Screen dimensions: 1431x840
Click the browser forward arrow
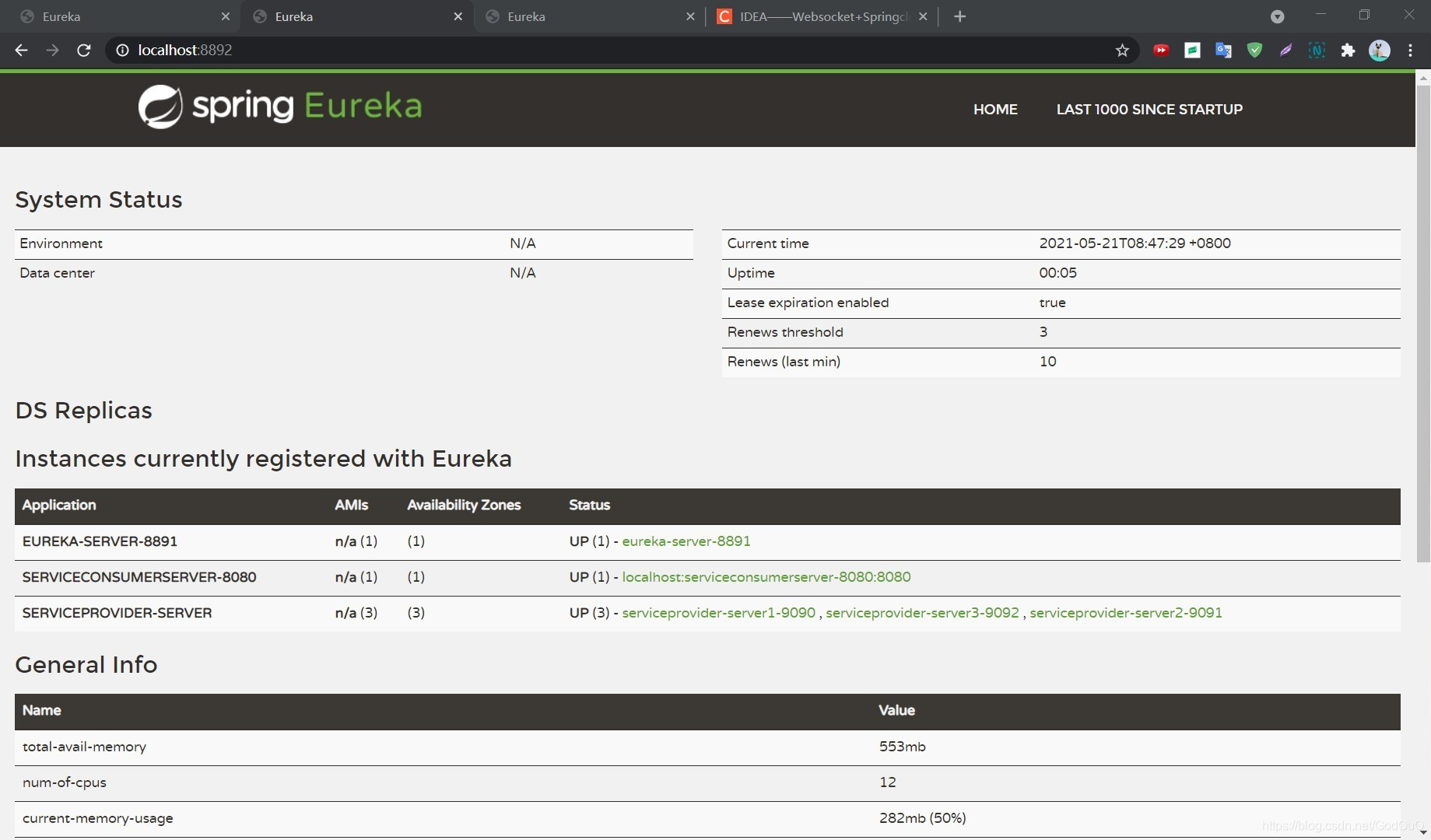click(52, 51)
